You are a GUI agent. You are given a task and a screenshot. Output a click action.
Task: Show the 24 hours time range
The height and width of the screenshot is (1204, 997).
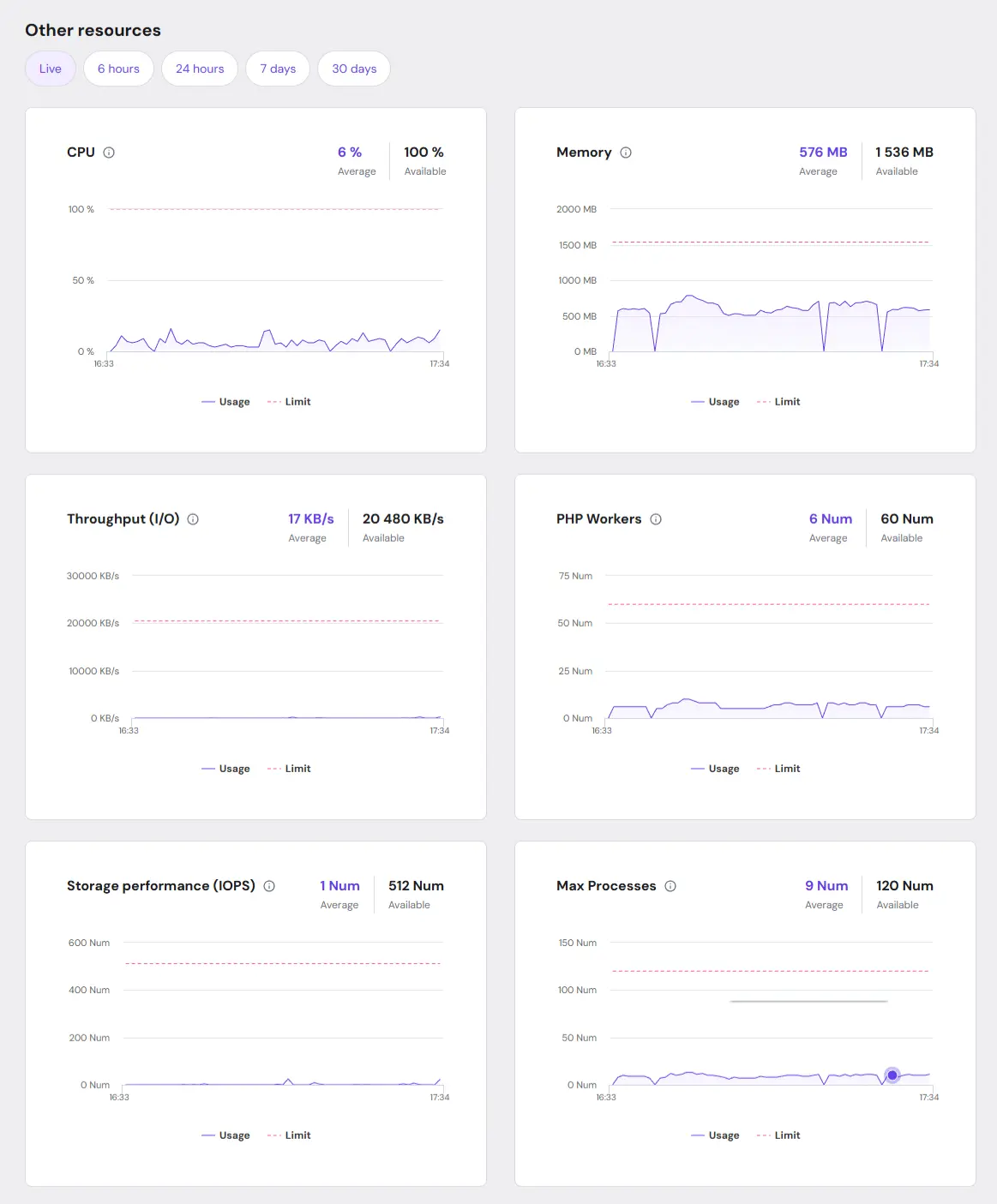[200, 69]
